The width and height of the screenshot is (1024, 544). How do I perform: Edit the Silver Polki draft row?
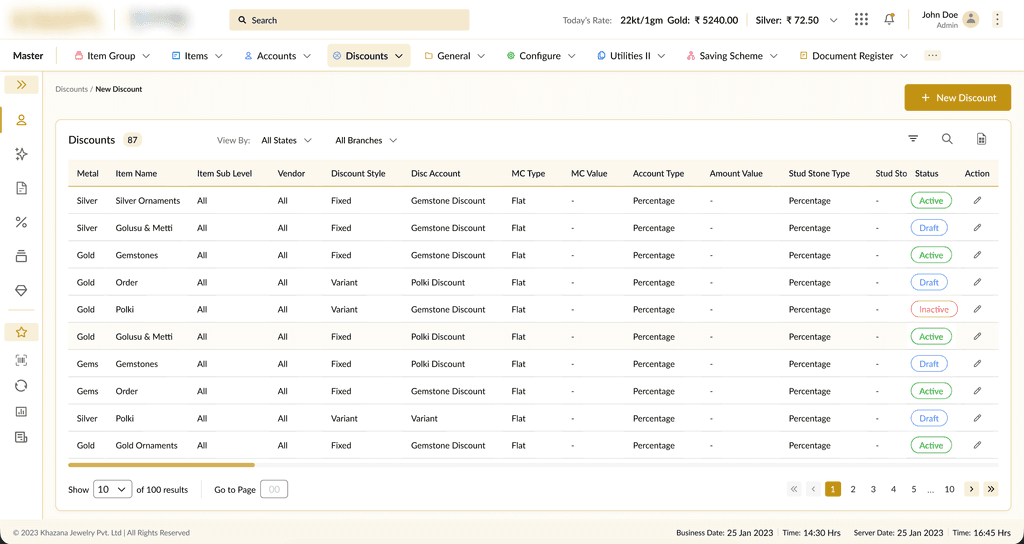coord(977,418)
